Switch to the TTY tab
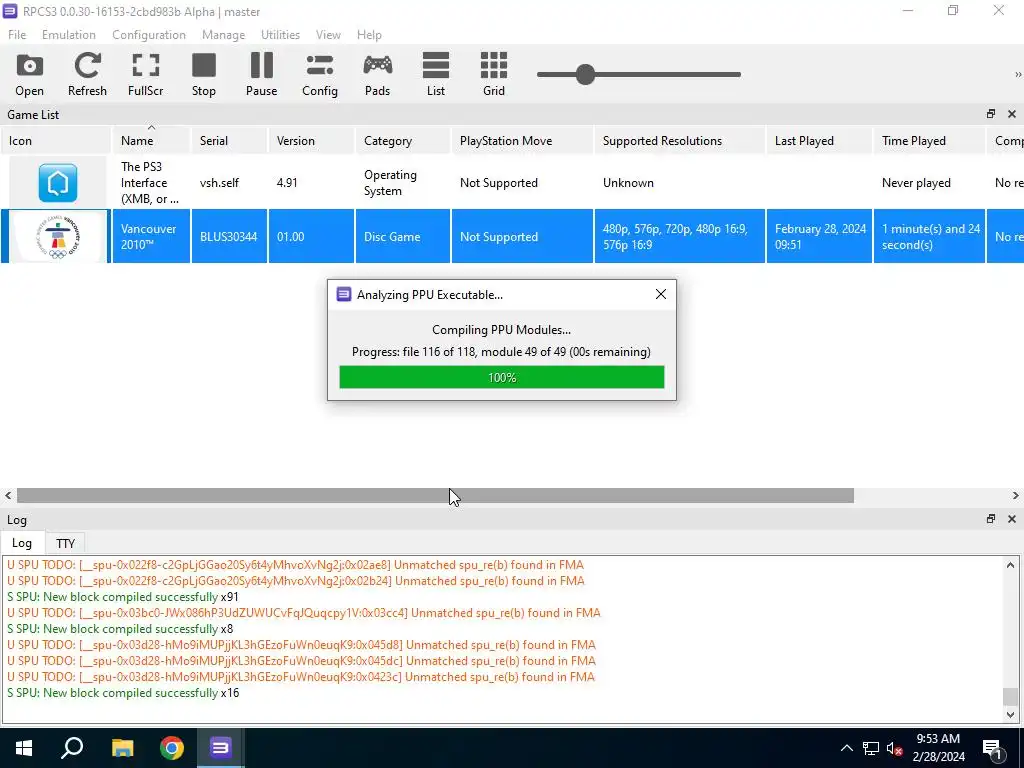1024x768 pixels. click(65, 543)
